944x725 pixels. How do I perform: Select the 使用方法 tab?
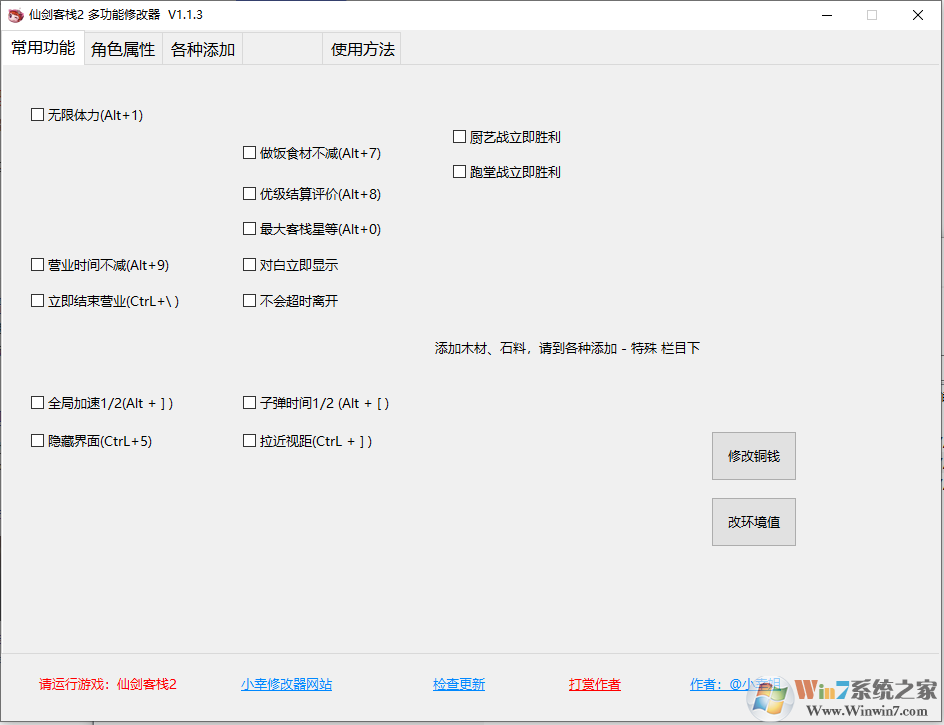tap(361, 48)
